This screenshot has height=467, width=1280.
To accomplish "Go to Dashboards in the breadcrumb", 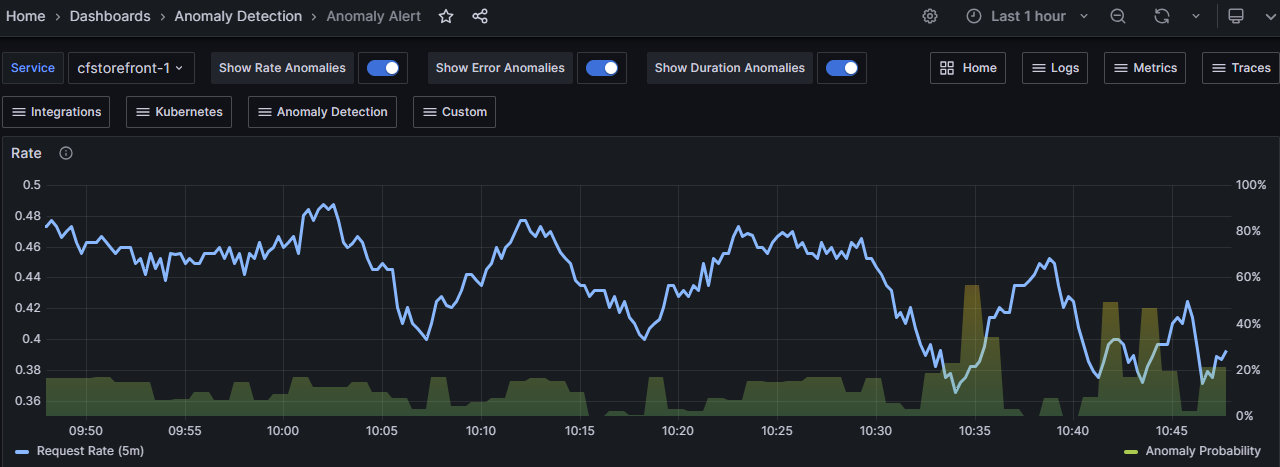I will 110,16.
